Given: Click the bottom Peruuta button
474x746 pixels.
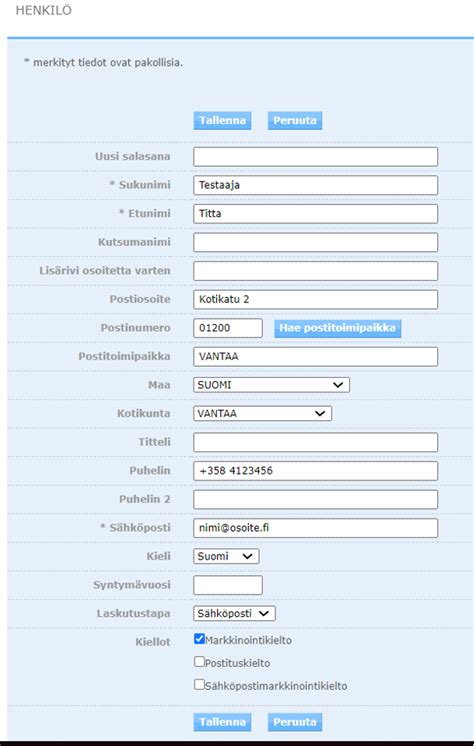Looking at the screenshot, I should [x=295, y=722].
